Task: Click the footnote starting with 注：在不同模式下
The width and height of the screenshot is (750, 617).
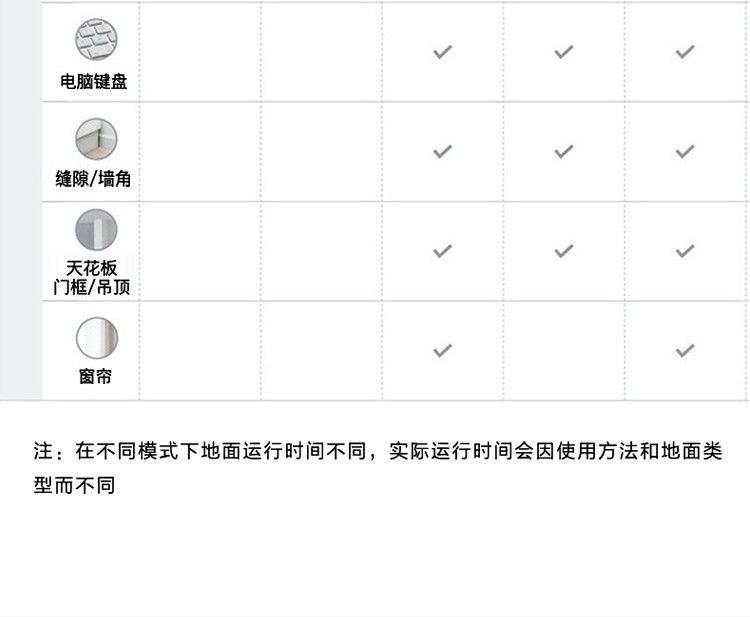Action: click(x=378, y=468)
